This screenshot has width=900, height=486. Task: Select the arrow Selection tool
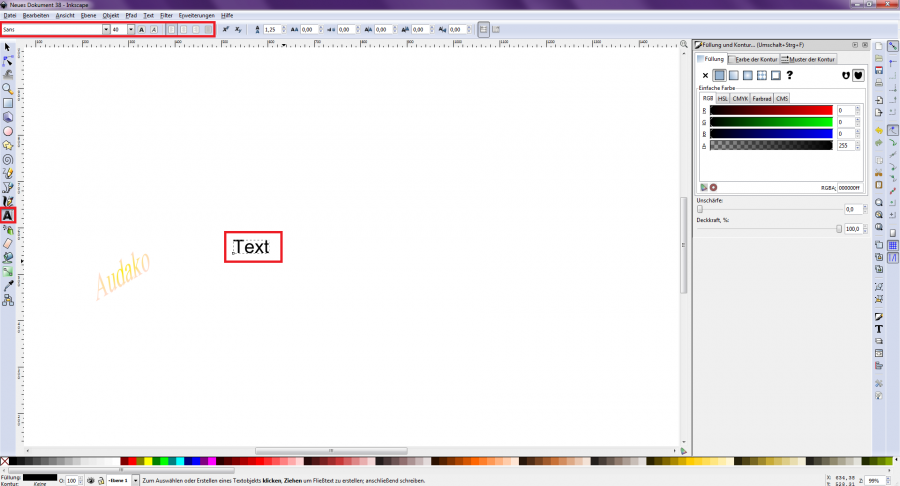pos(8,46)
